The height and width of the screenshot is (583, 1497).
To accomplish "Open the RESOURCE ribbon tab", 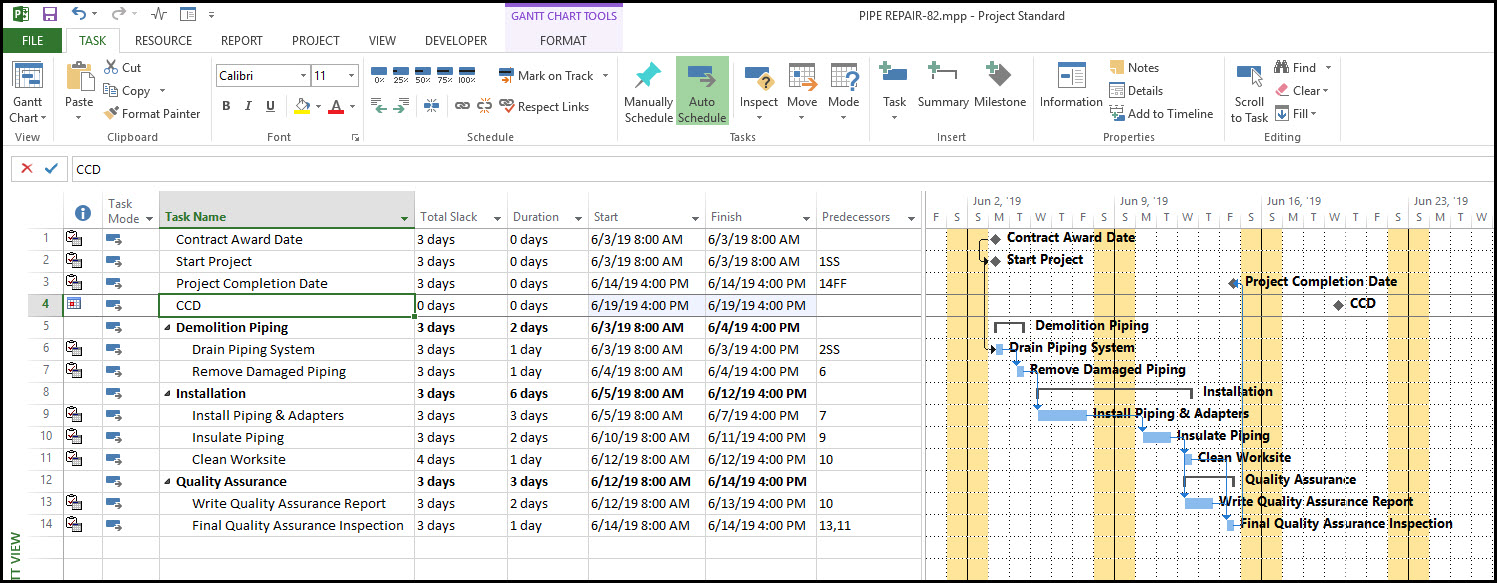I will [163, 41].
